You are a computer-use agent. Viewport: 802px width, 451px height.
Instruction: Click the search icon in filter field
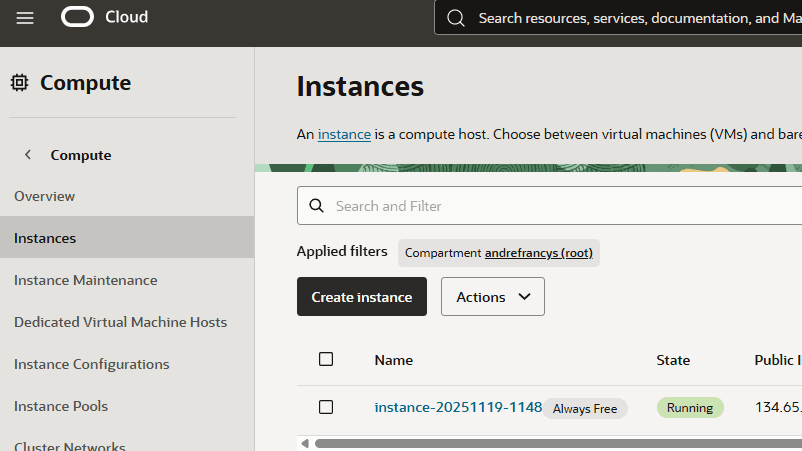[x=316, y=206]
